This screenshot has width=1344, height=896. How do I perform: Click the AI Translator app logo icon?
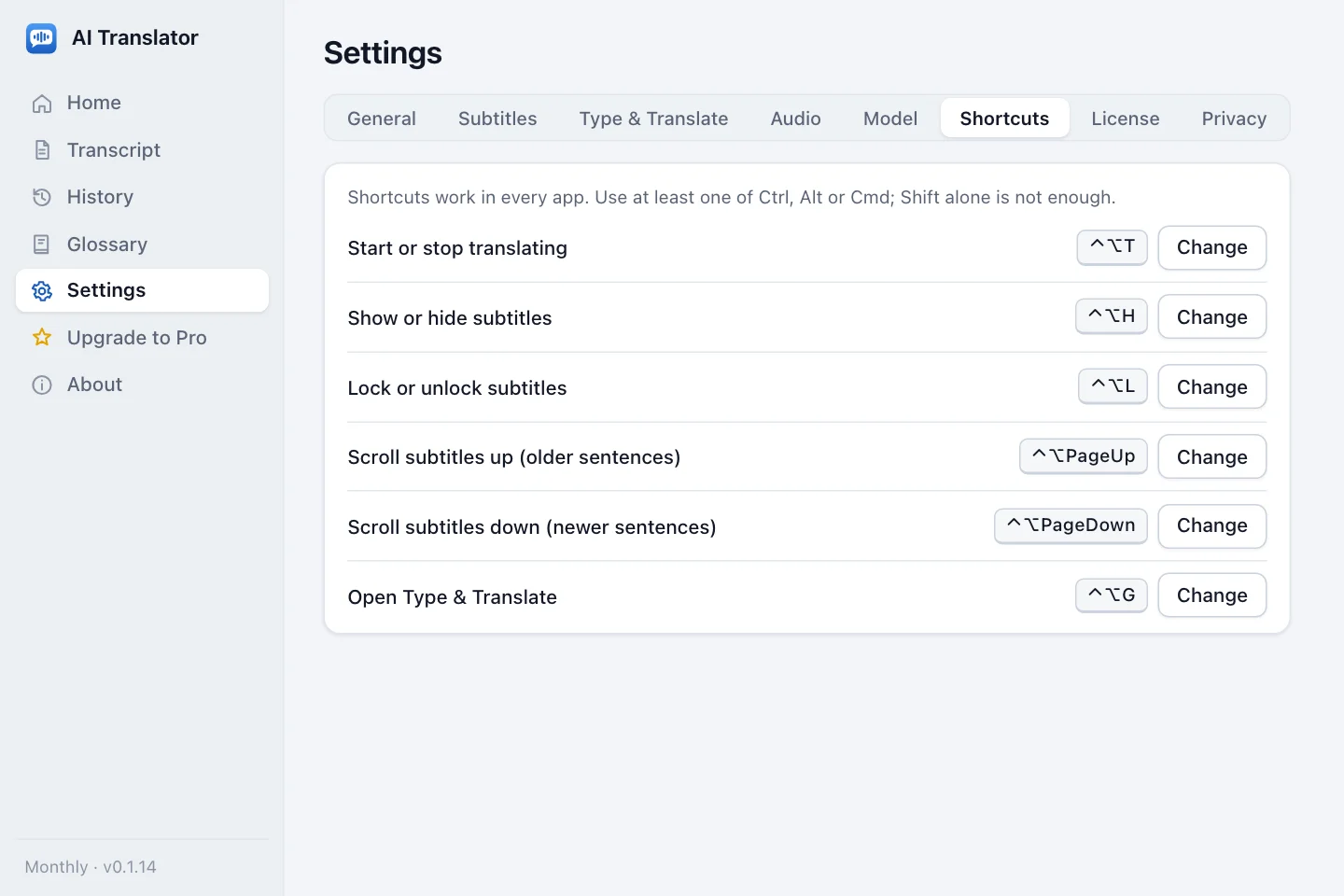pos(41,38)
